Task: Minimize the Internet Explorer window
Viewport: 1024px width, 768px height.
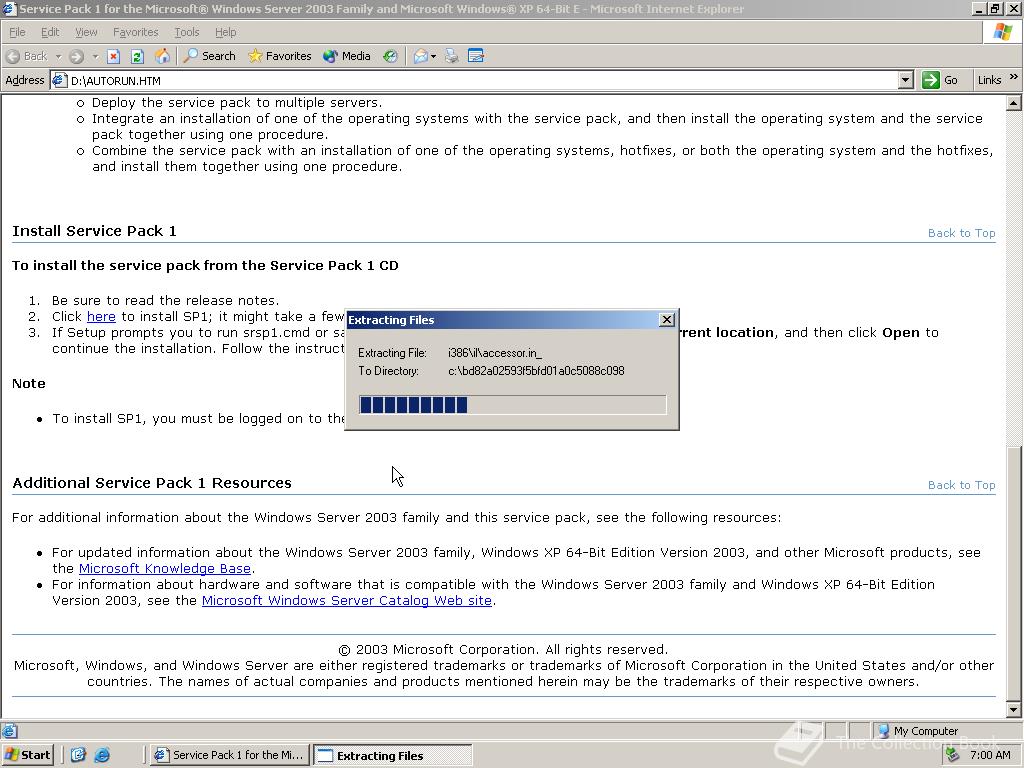Action: (978, 8)
